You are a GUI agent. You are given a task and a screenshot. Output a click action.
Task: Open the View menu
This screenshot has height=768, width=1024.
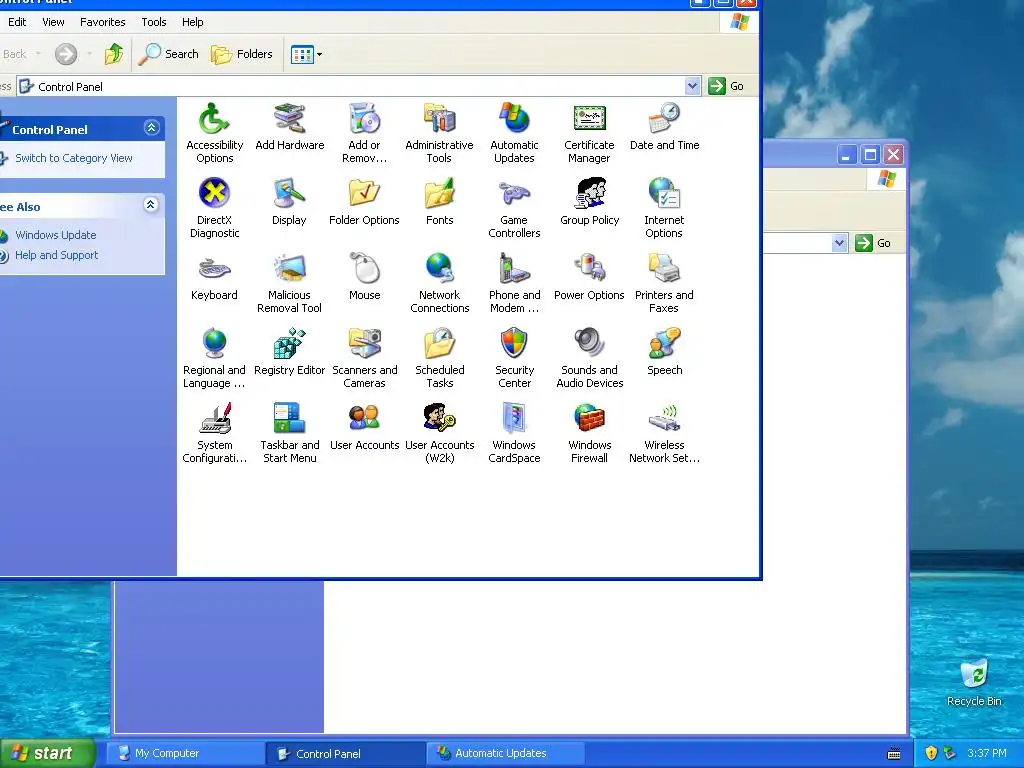click(54, 22)
